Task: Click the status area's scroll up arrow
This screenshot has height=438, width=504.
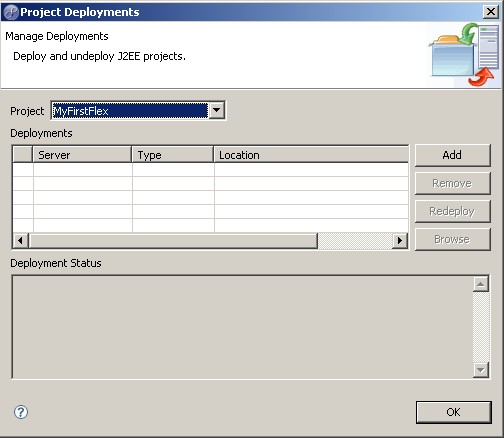Action: click(x=481, y=284)
